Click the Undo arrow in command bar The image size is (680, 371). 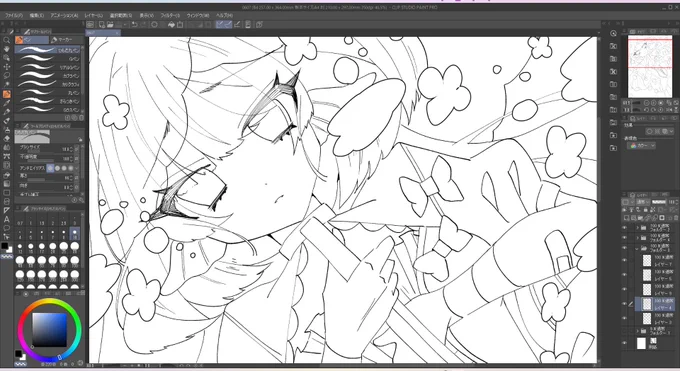(134, 25)
